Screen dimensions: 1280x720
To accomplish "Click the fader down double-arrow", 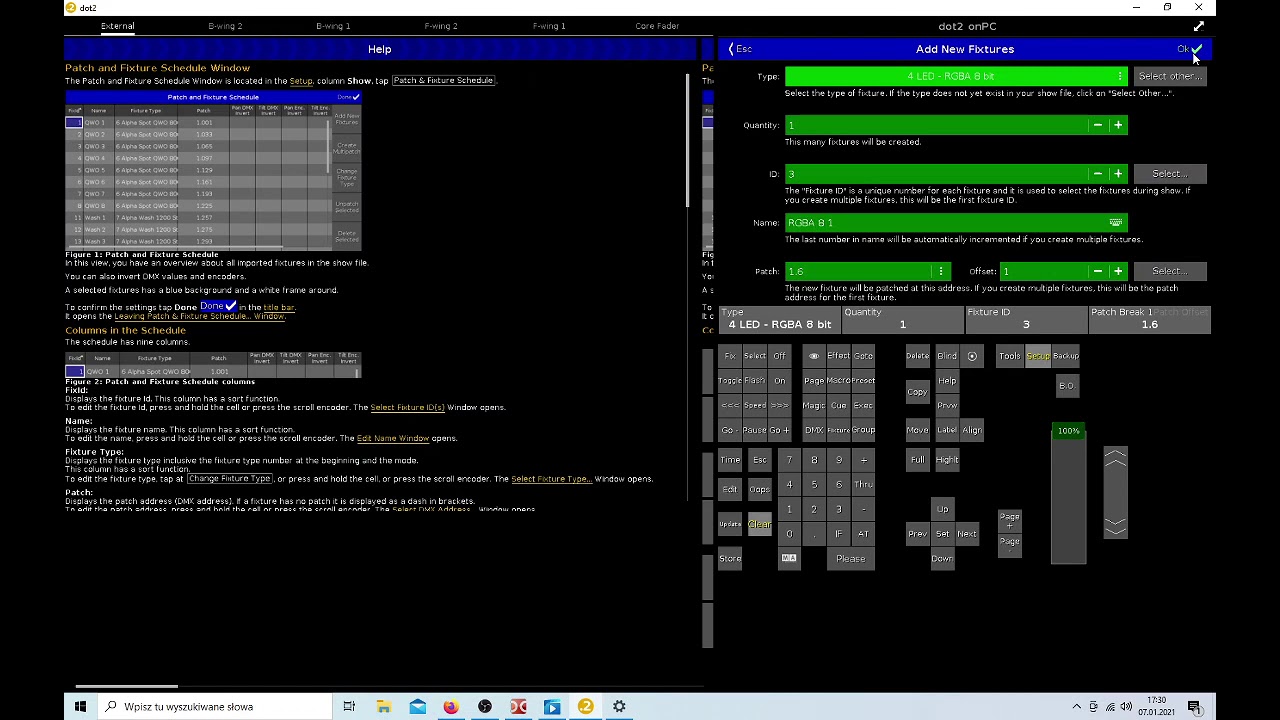I will click(1115, 526).
